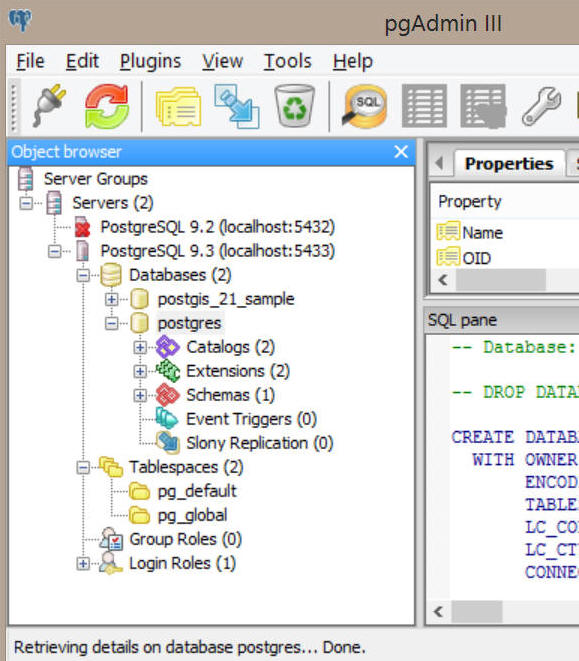This screenshot has width=579, height=661.
Task: Click the Catalogs purple icon
Action: coord(168,347)
